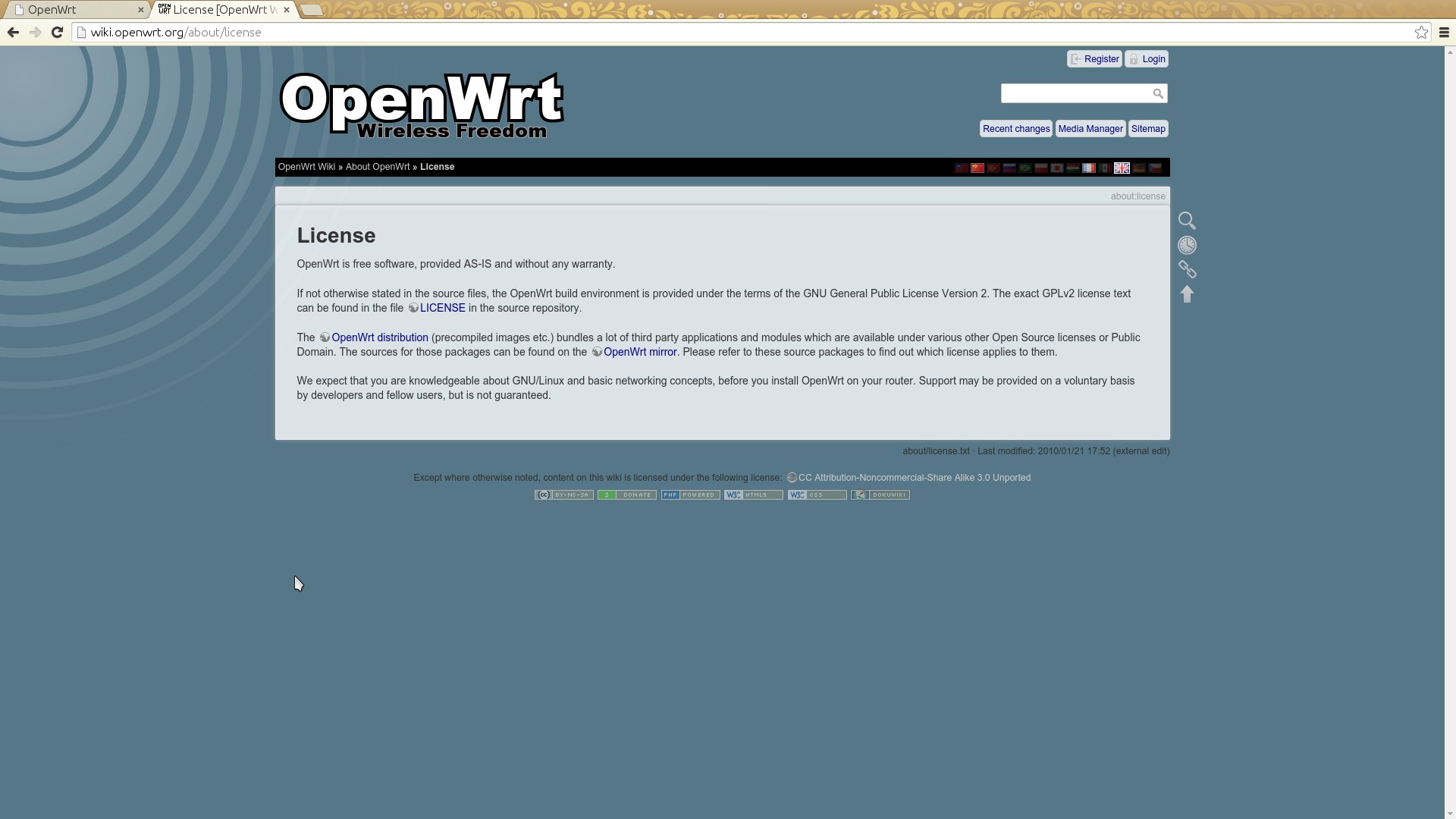This screenshot has height=819, width=1456.
Task: Select the Brazil flag language
Action: pos(1025,168)
